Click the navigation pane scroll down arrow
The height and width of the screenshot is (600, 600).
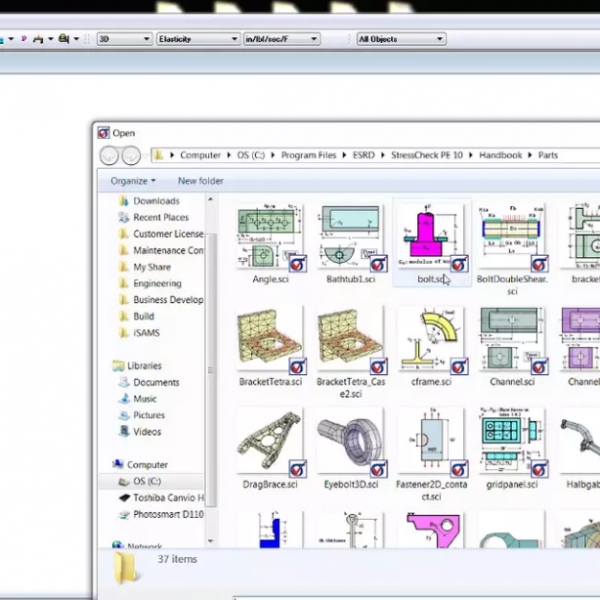coord(210,541)
